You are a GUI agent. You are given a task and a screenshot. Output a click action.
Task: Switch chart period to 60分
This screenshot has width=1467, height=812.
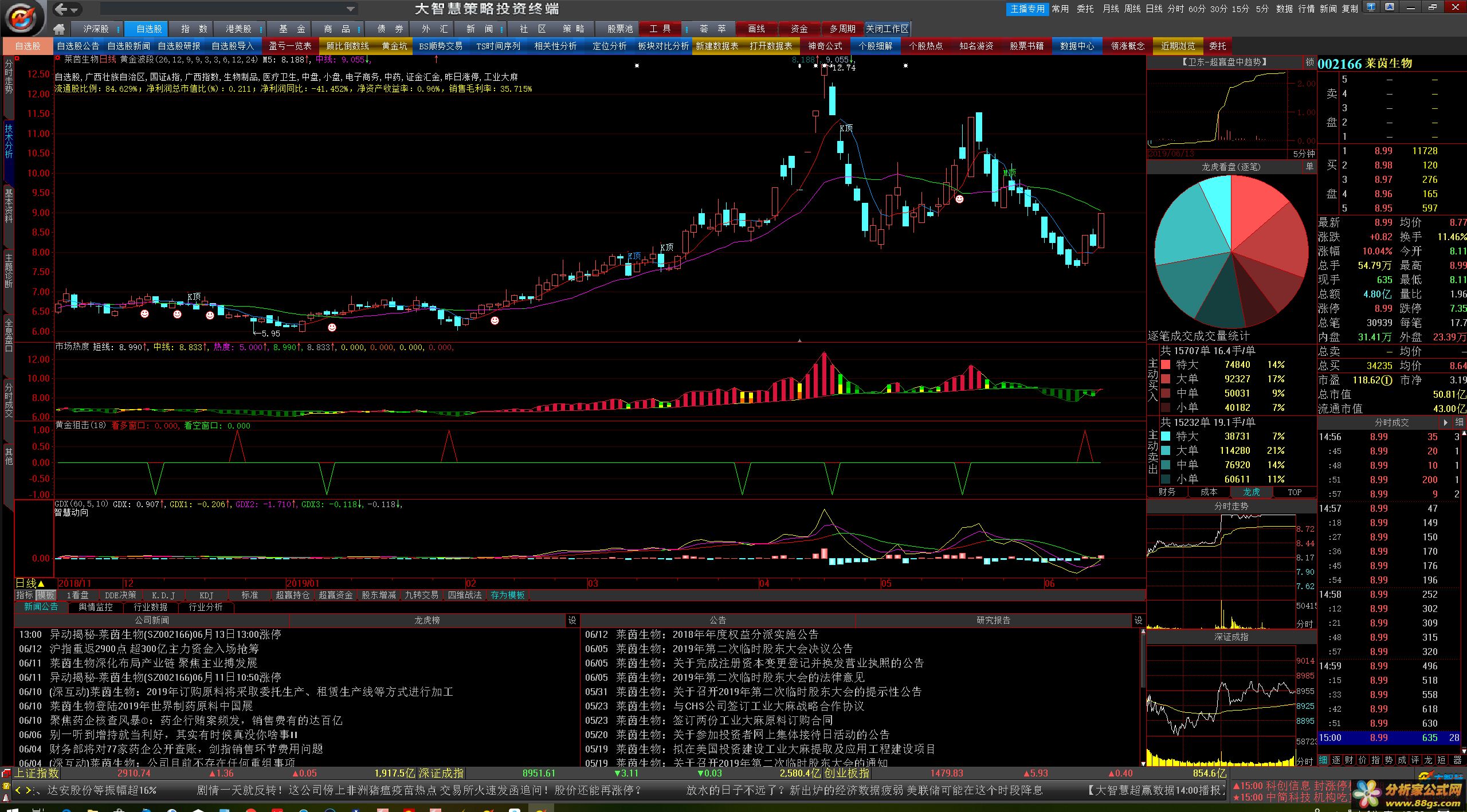pyautogui.click(x=1197, y=9)
